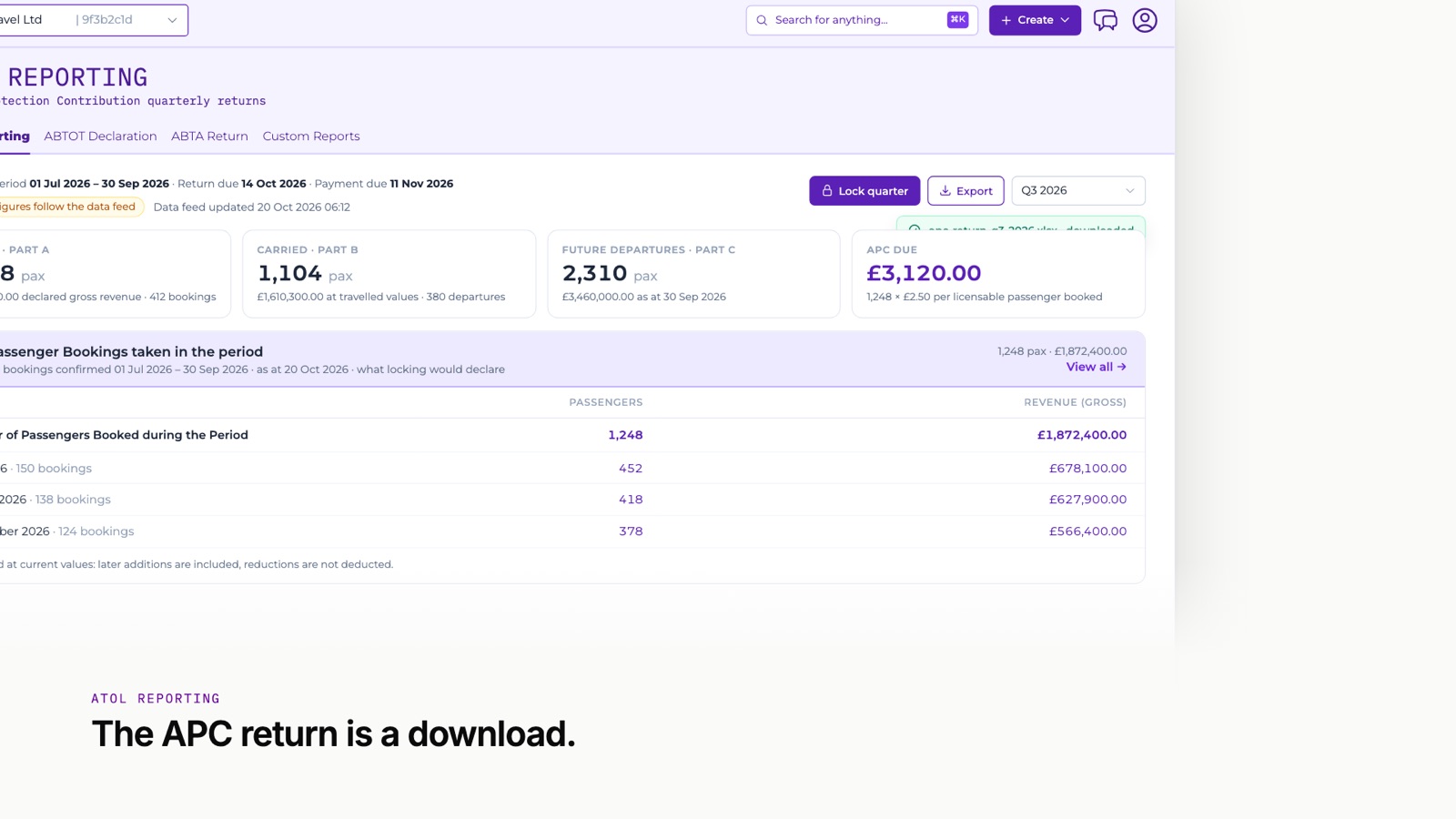Switch to the ABTA Return tab
The width and height of the screenshot is (1456, 819).
pyautogui.click(x=209, y=136)
